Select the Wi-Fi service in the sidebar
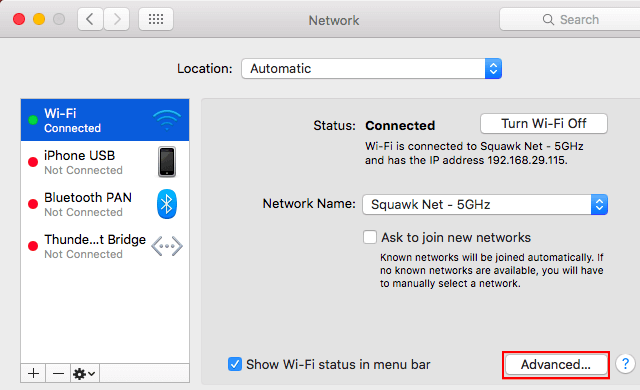640x390 pixels. (x=105, y=120)
